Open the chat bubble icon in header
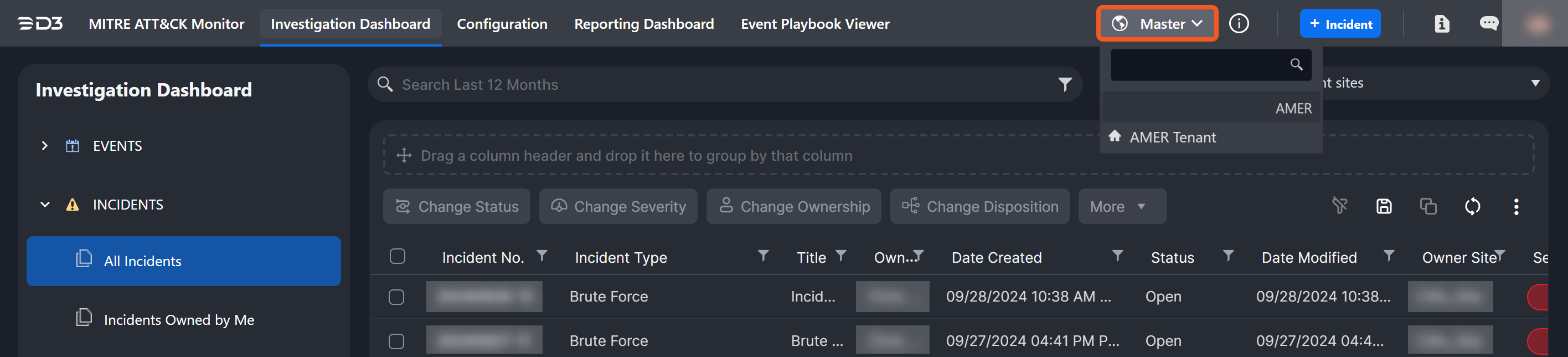1568x357 pixels. [x=1488, y=24]
